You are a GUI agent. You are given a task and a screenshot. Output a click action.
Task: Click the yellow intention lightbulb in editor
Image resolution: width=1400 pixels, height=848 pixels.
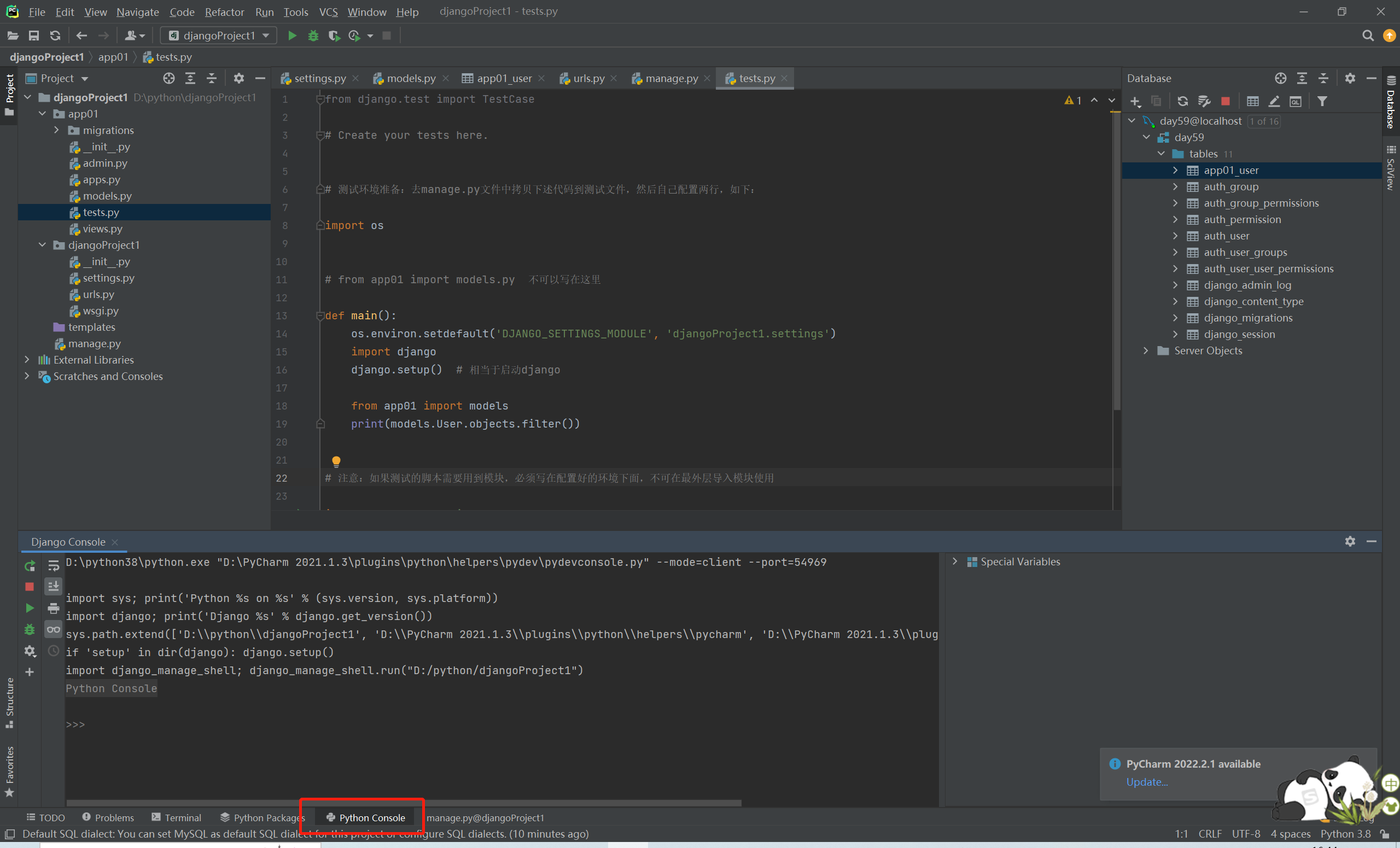coord(336,461)
